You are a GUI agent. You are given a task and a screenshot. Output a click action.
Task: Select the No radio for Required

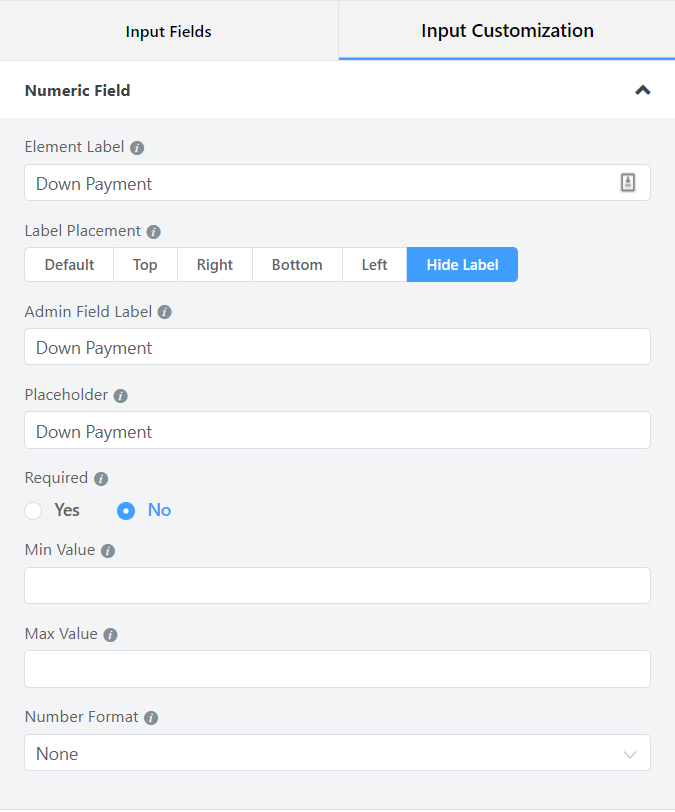pos(126,511)
